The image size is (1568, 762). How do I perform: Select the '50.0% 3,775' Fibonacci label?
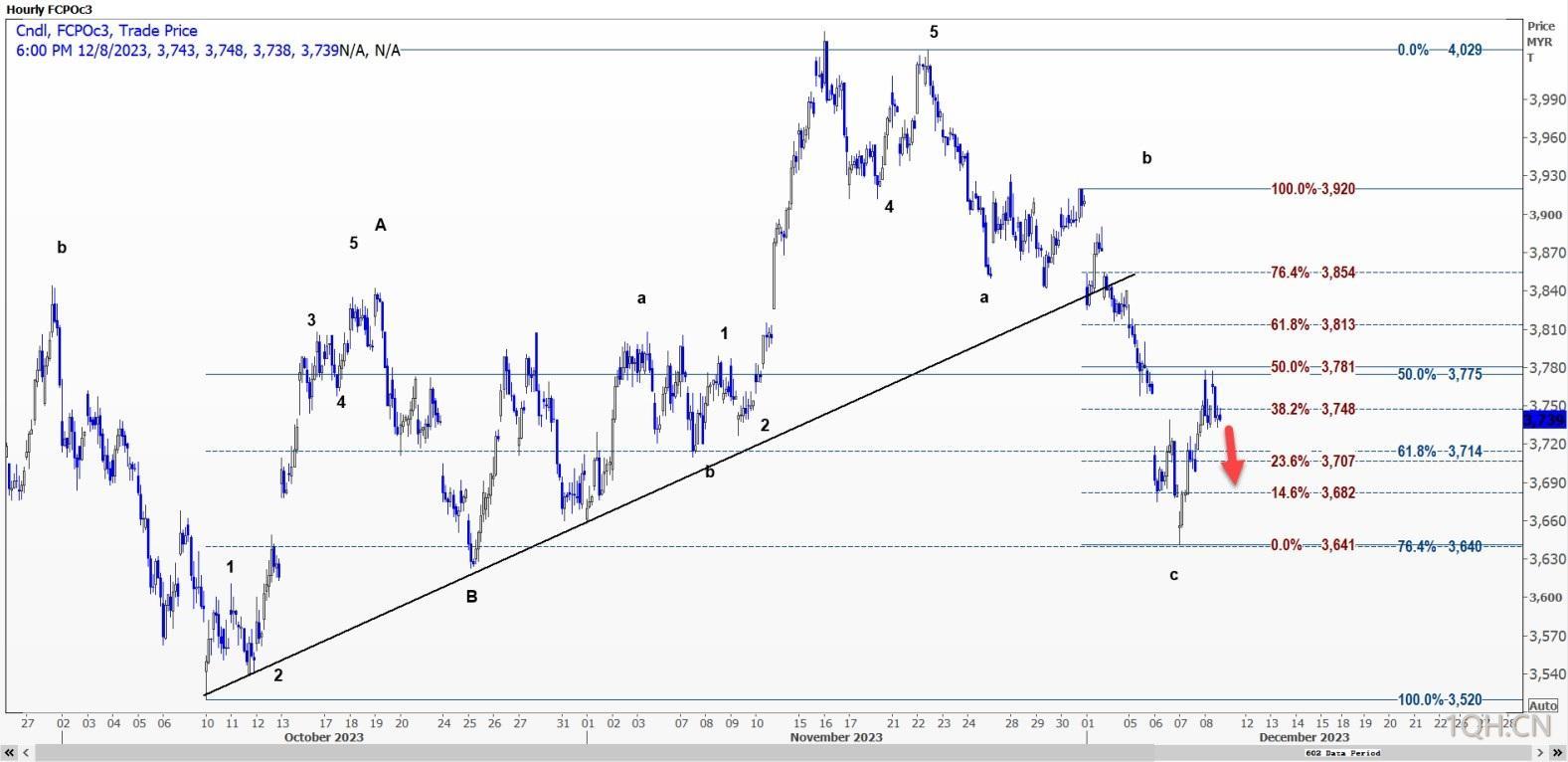1440,374
